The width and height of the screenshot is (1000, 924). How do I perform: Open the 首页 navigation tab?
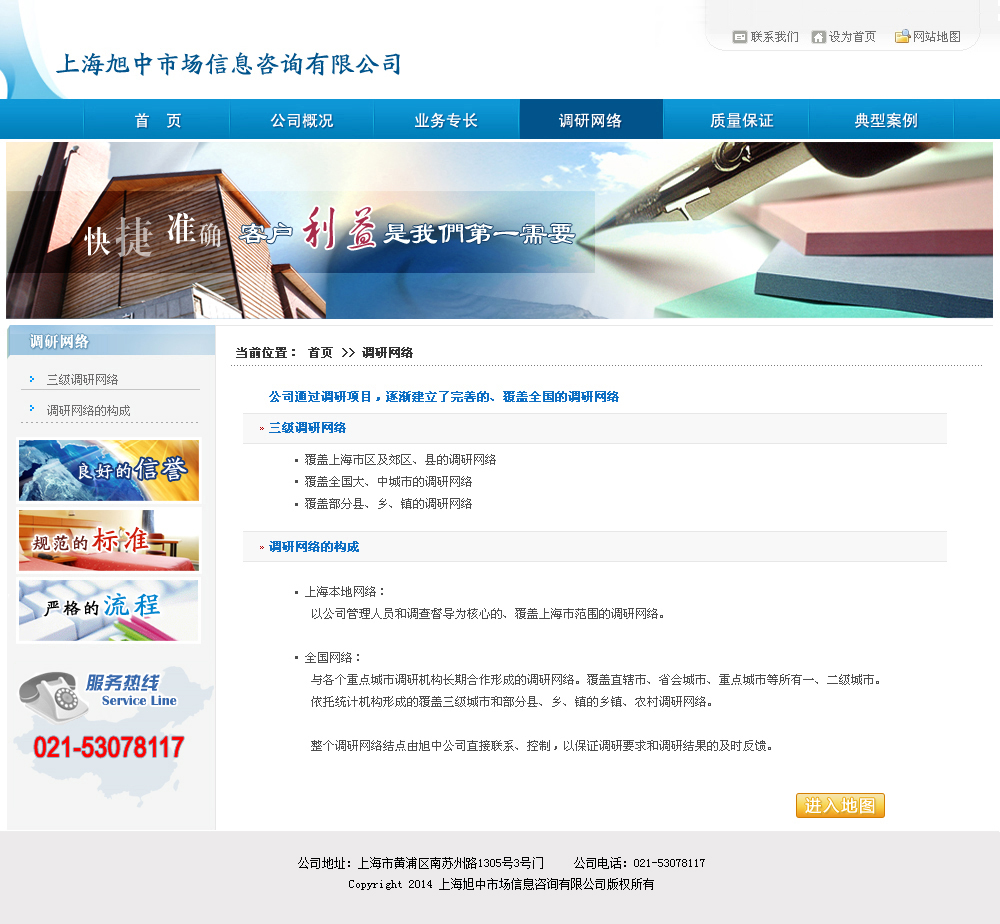(158, 120)
